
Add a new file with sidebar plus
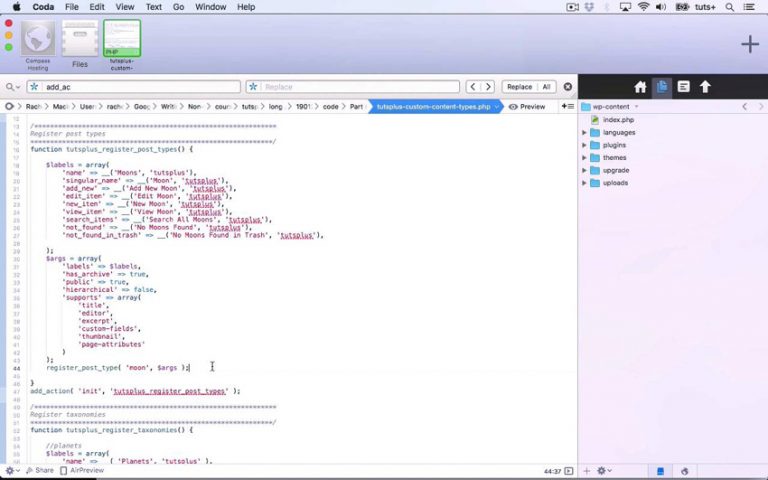tap(587, 471)
